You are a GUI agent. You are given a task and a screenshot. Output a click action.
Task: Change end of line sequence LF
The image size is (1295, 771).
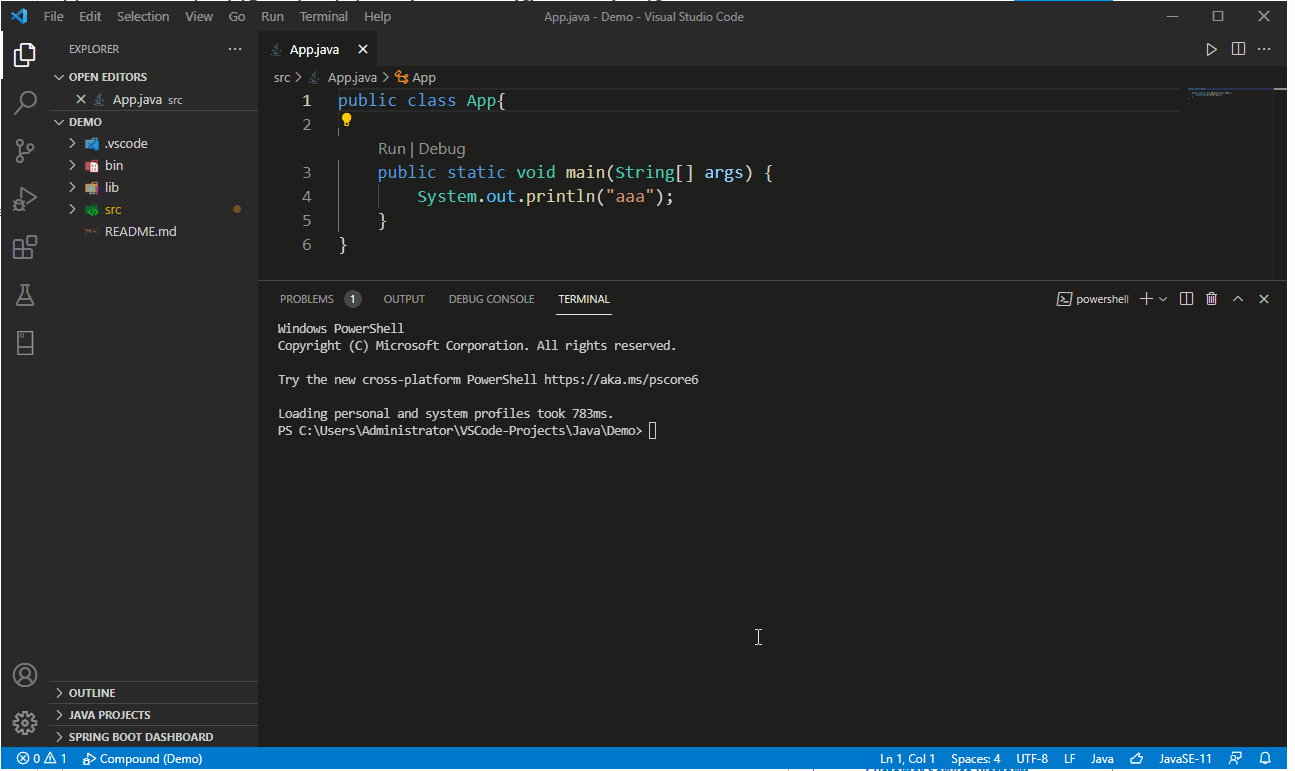click(x=1070, y=759)
